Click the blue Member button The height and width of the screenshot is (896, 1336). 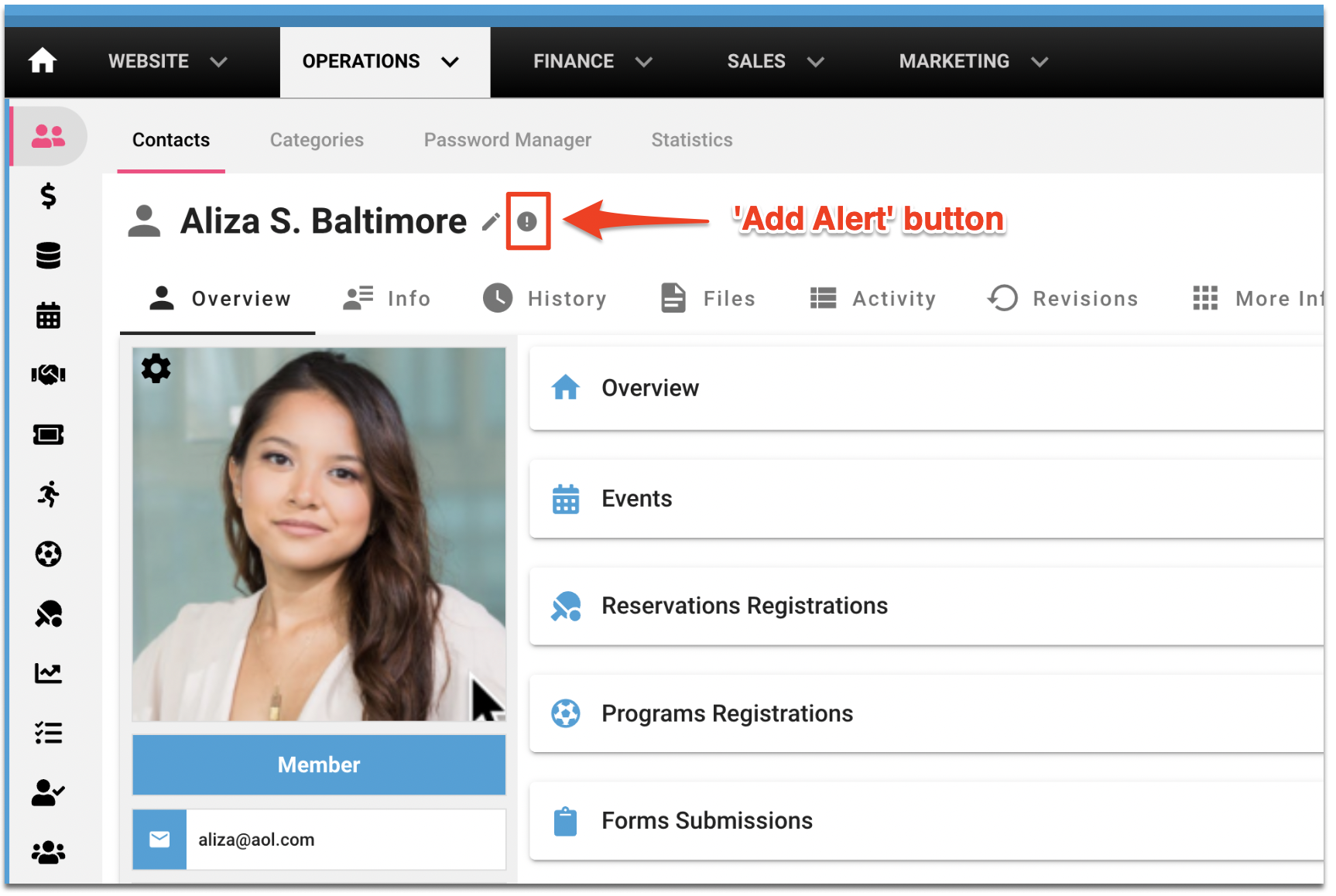(x=319, y=765)
